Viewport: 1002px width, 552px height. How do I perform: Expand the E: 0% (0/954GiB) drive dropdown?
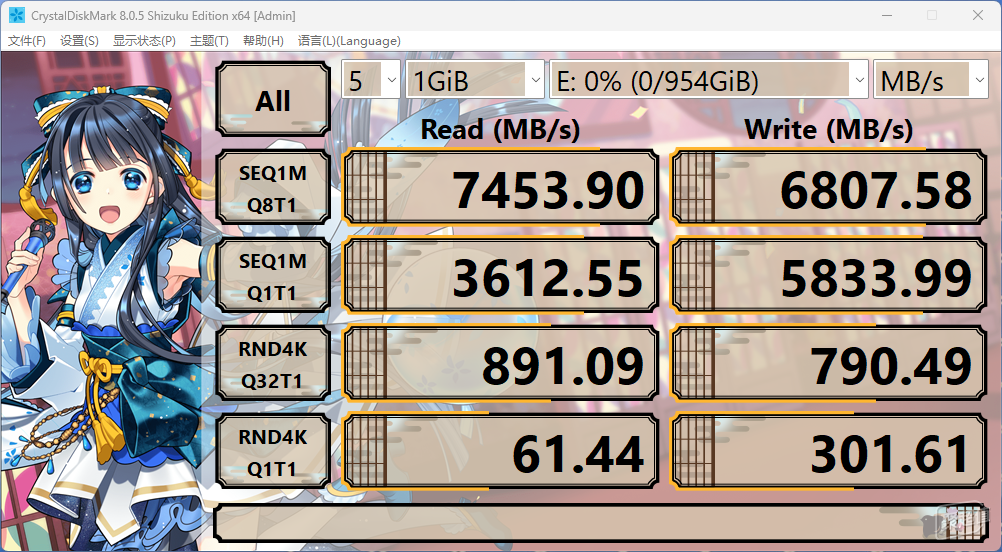point(709,80)
